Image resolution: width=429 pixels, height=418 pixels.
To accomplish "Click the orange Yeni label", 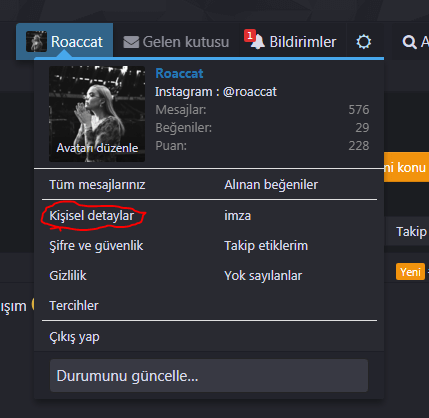I will [410, 272].
